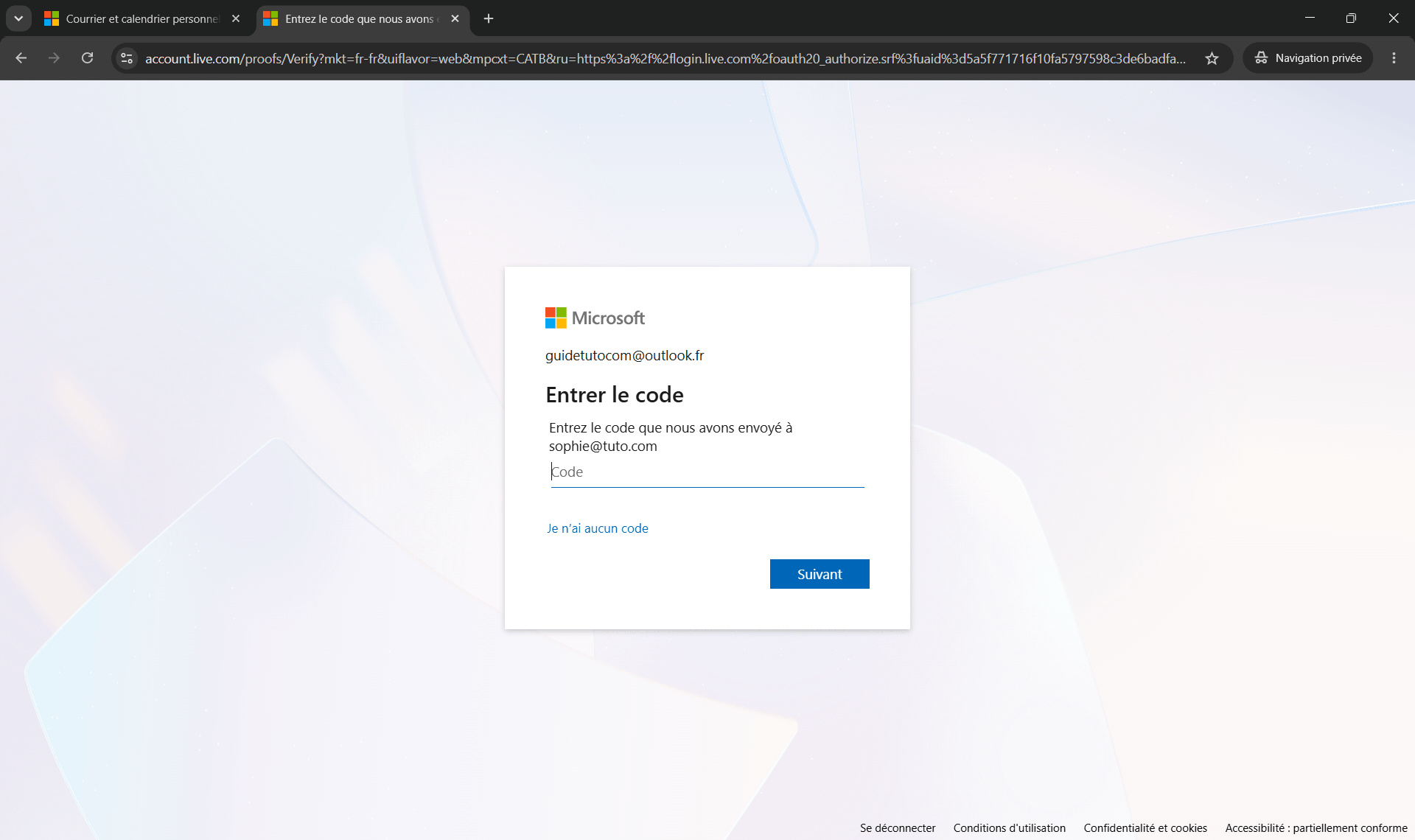This screenshot has width=1415, height=840.
Task: Open a new tab with the plus button
Action: point(488,18)
